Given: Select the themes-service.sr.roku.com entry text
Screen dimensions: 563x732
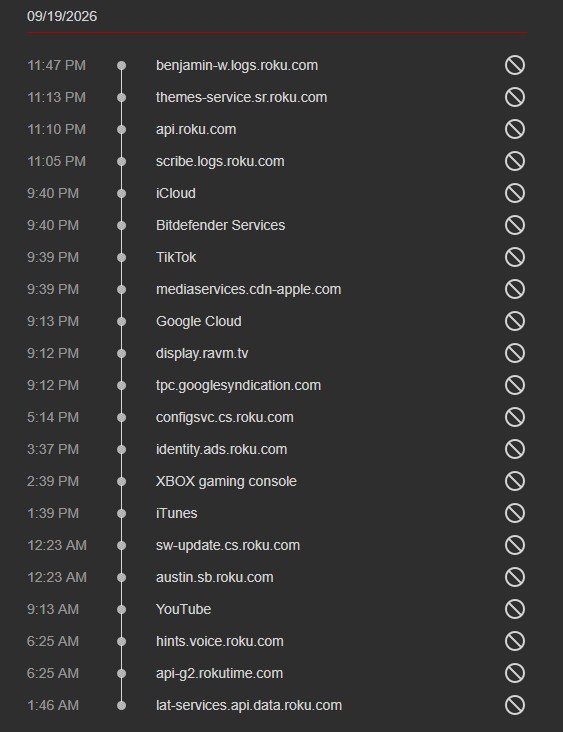Looking at the screenshot, I should [x=241, y=97].
